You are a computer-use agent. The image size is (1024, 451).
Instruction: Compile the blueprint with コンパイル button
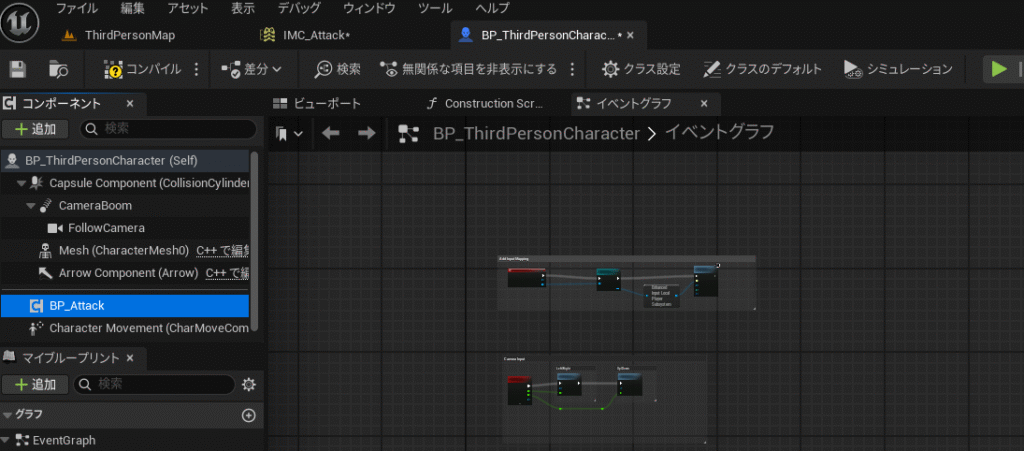coord(143,69)
